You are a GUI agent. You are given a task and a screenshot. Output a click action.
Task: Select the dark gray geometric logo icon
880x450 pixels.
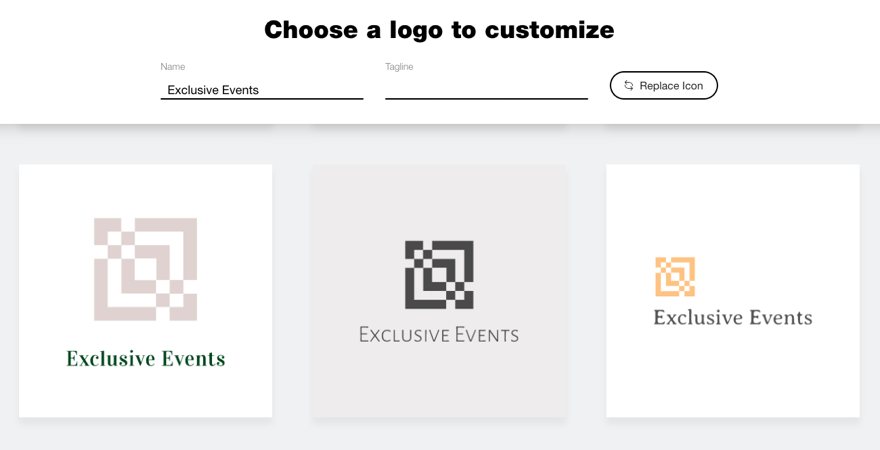439,274
